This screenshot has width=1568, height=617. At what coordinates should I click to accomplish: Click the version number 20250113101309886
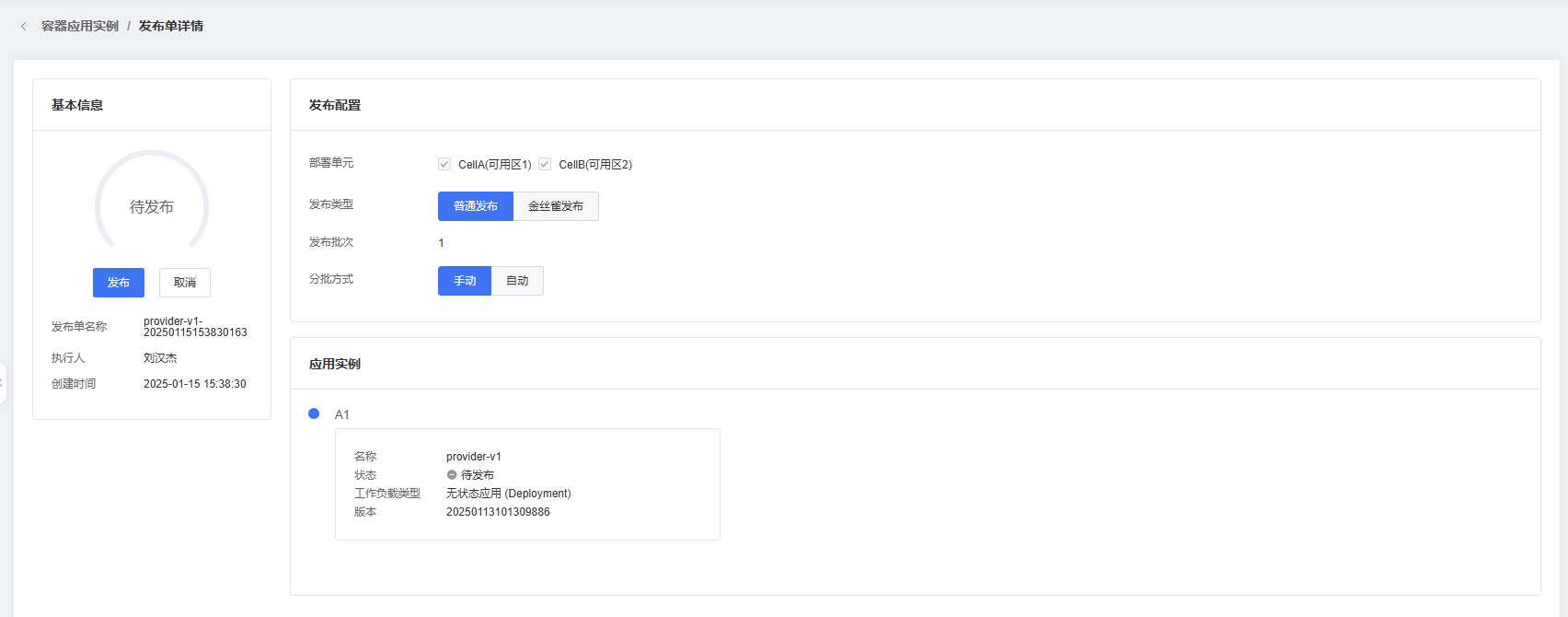[498, 512]
